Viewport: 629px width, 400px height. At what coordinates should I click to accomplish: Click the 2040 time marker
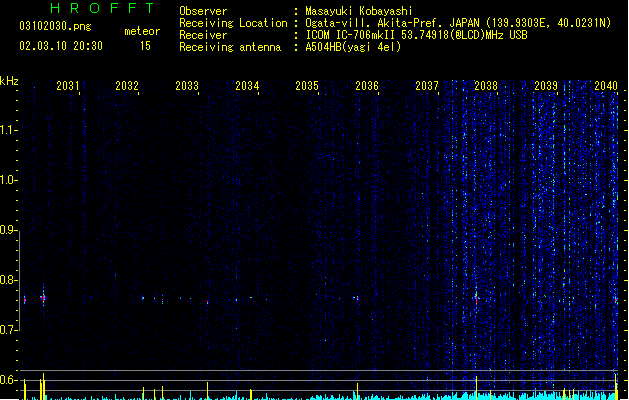(x=606, y=86)
